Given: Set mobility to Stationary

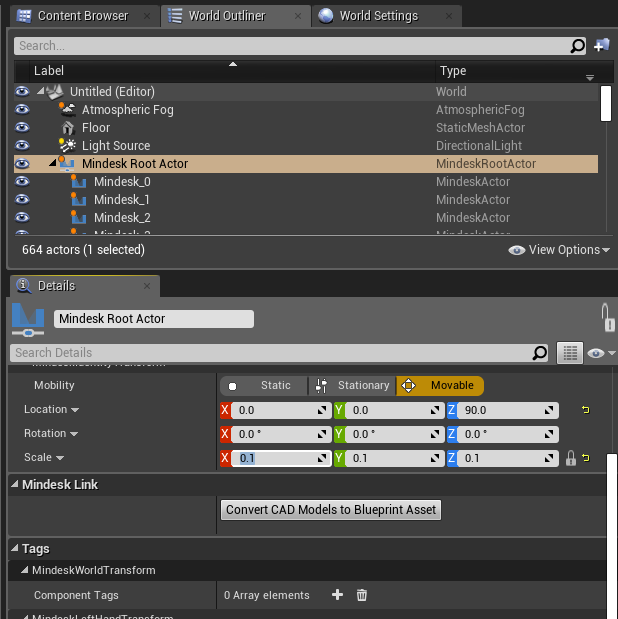Looking at the screenshot, I should [352, 386].
